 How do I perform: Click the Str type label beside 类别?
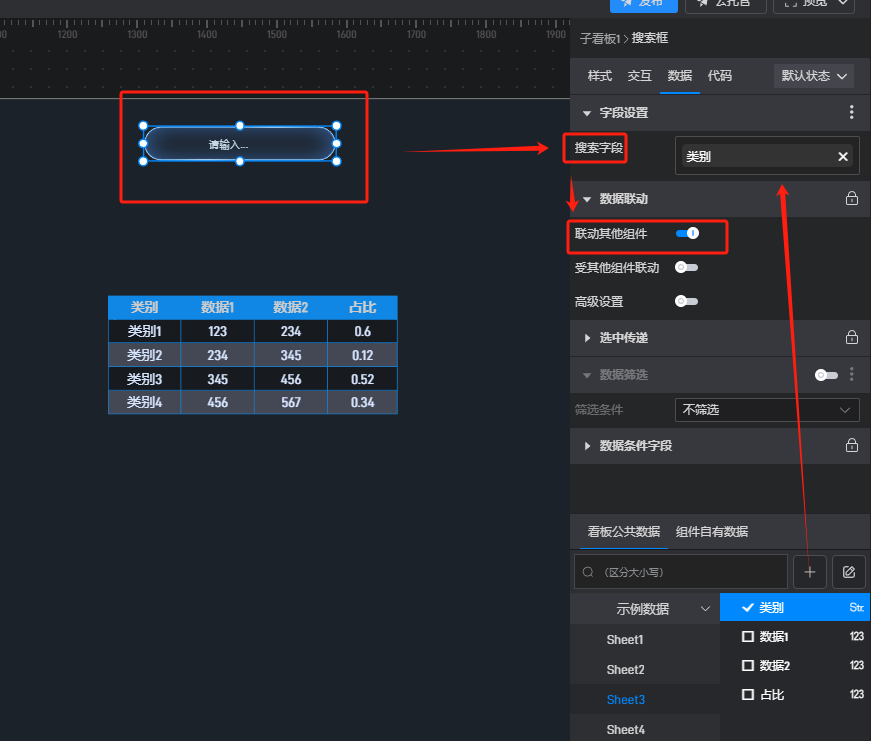[856, 608]
